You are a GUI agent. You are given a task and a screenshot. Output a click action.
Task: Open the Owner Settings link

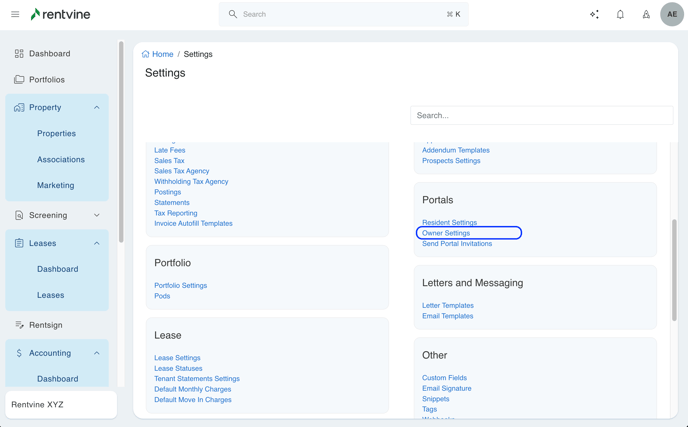(x=446, y=233)
